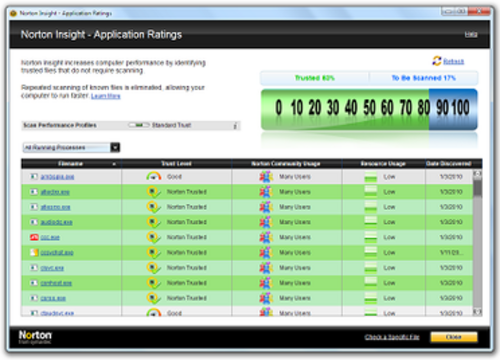Image resolution: width=500 pixels, height=360 pixels.
Task: Open the csrss.exe file link
Action: [x=53, y=298]
